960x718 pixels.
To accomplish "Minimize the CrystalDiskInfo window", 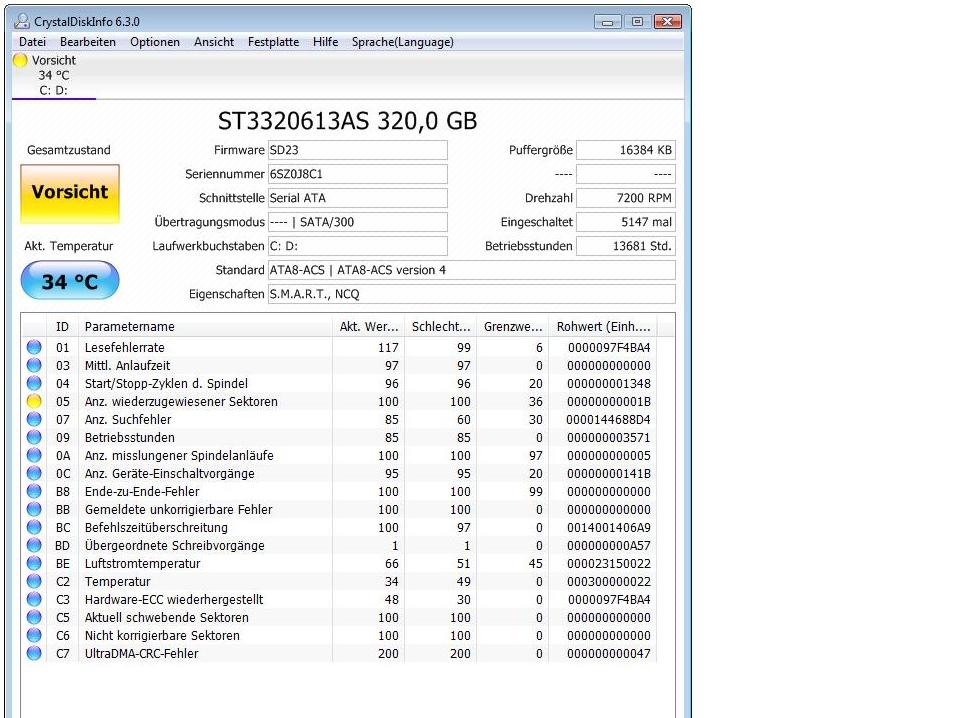I will coord(607,21).
